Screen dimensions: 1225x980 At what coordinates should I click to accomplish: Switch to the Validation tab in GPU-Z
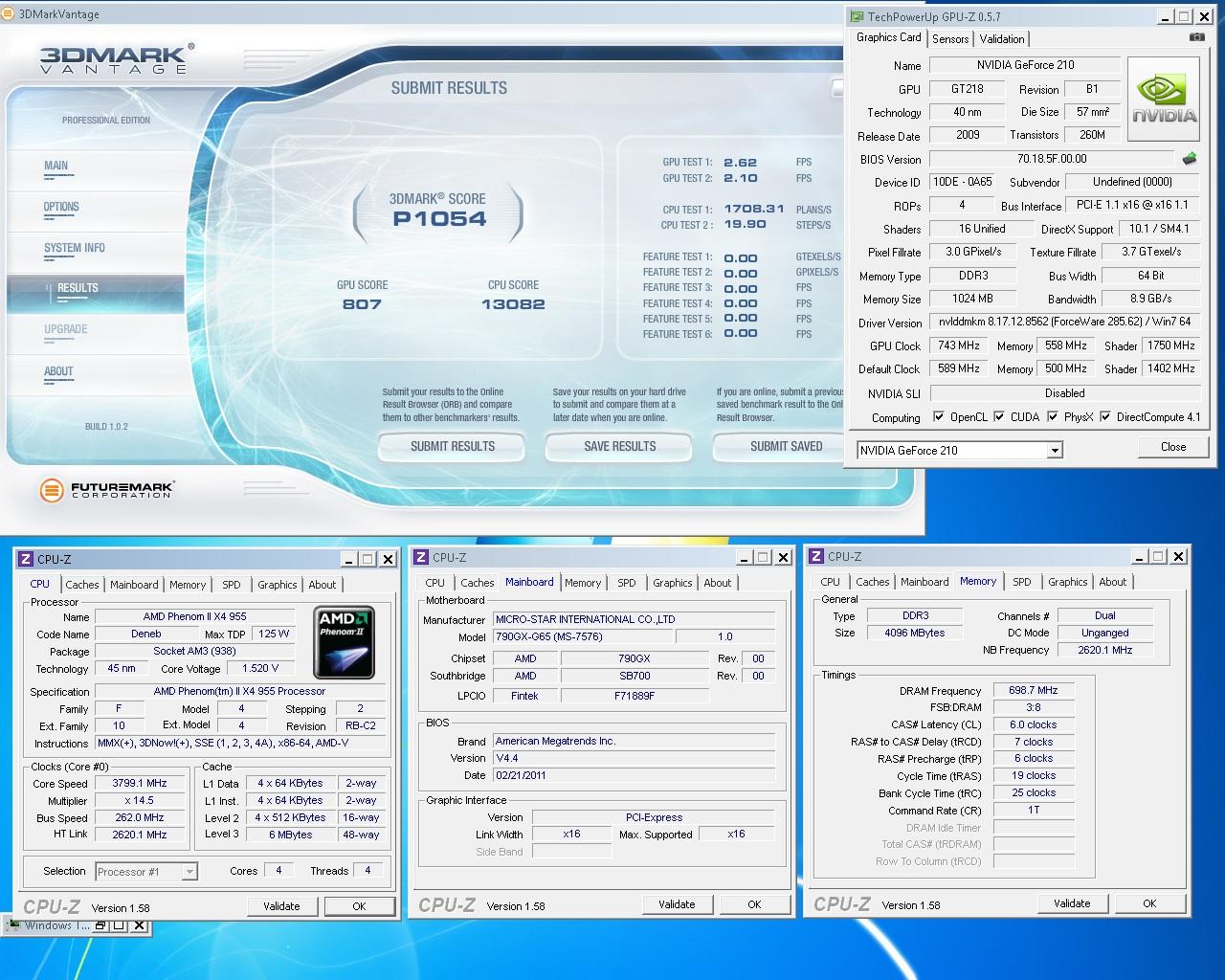[x=1002, y=39]
